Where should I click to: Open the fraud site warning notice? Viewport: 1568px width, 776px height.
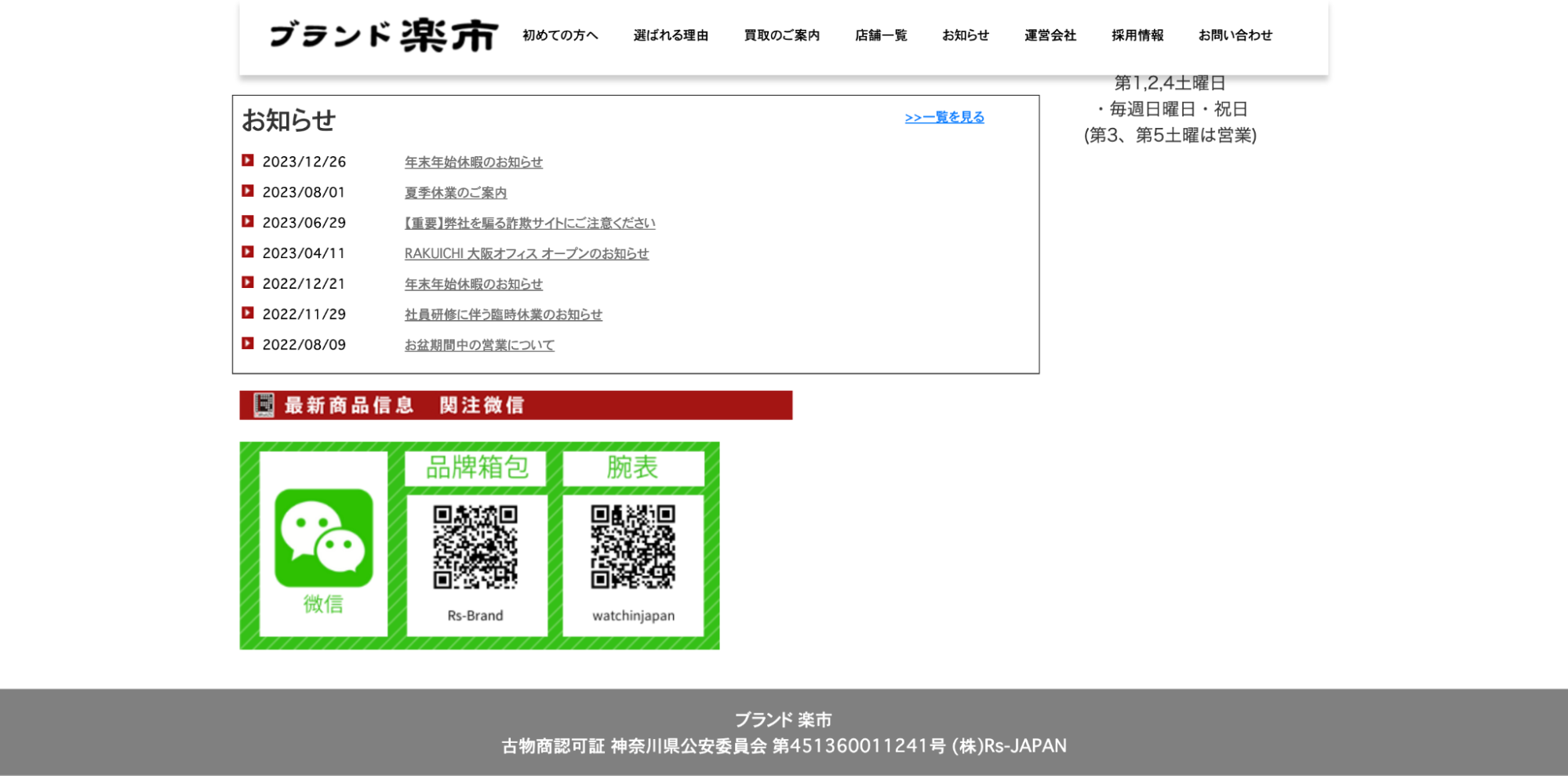(529, 224)
